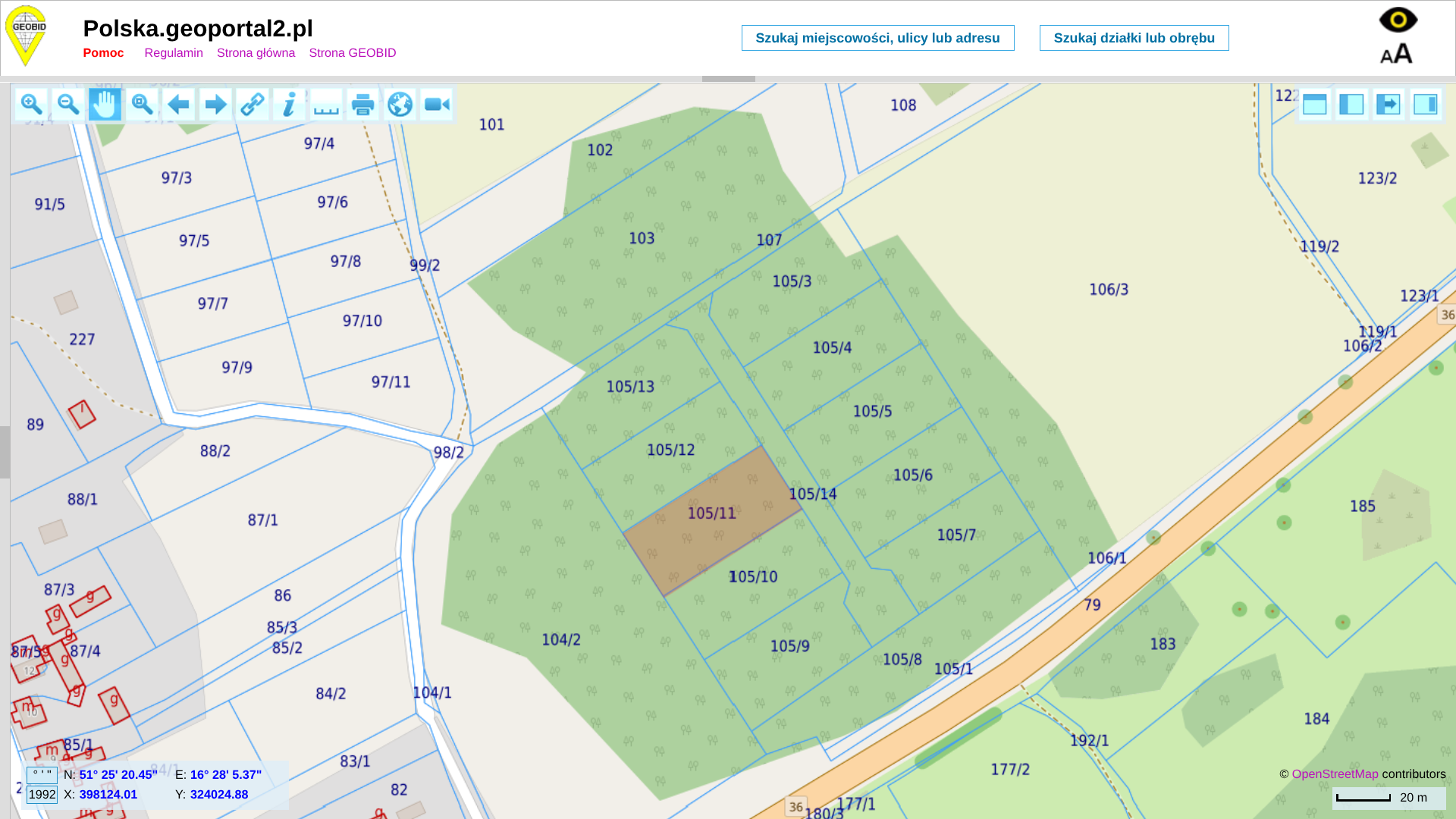Click N latitude value 51° 25' 20.45"
Viewport: 1456px width, 819px height.
pyautogui.click(x=118, y=775)
